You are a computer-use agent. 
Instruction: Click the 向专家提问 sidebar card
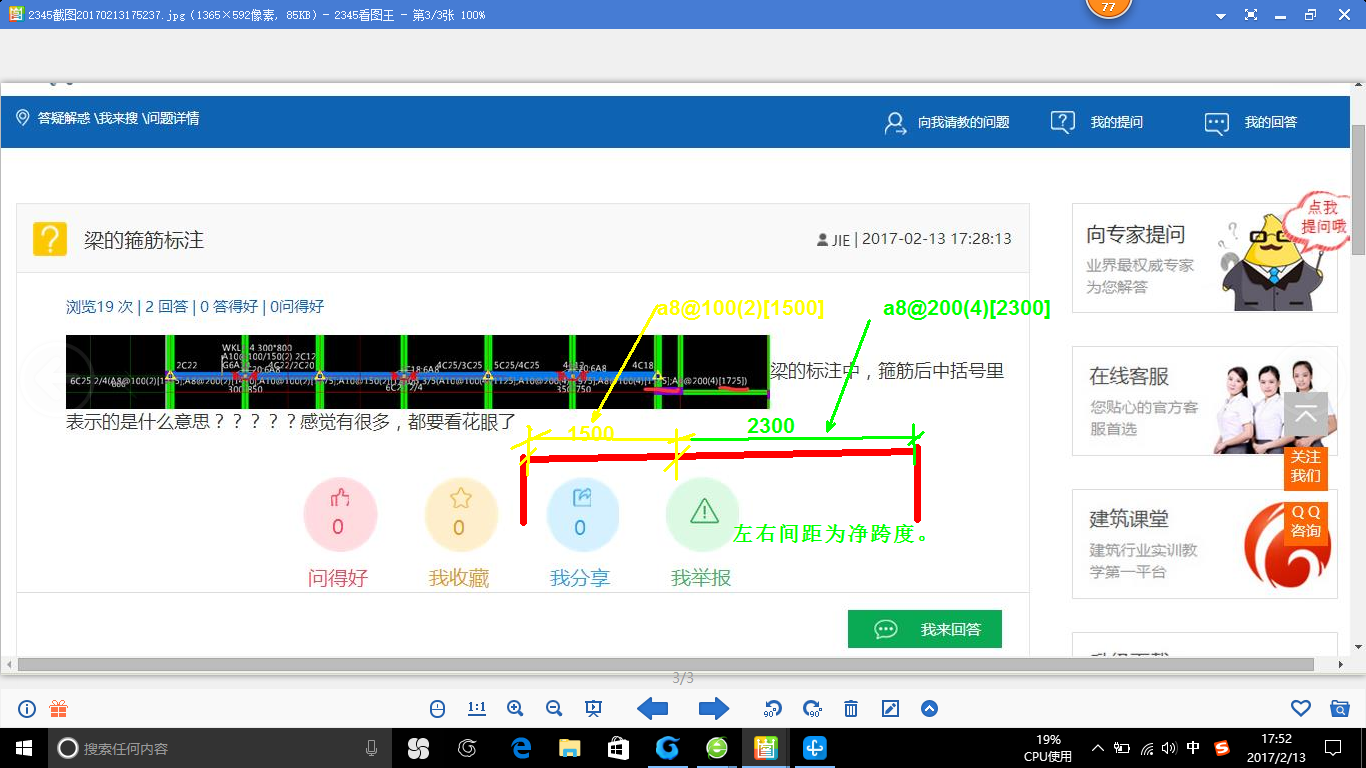point(1204,258)
